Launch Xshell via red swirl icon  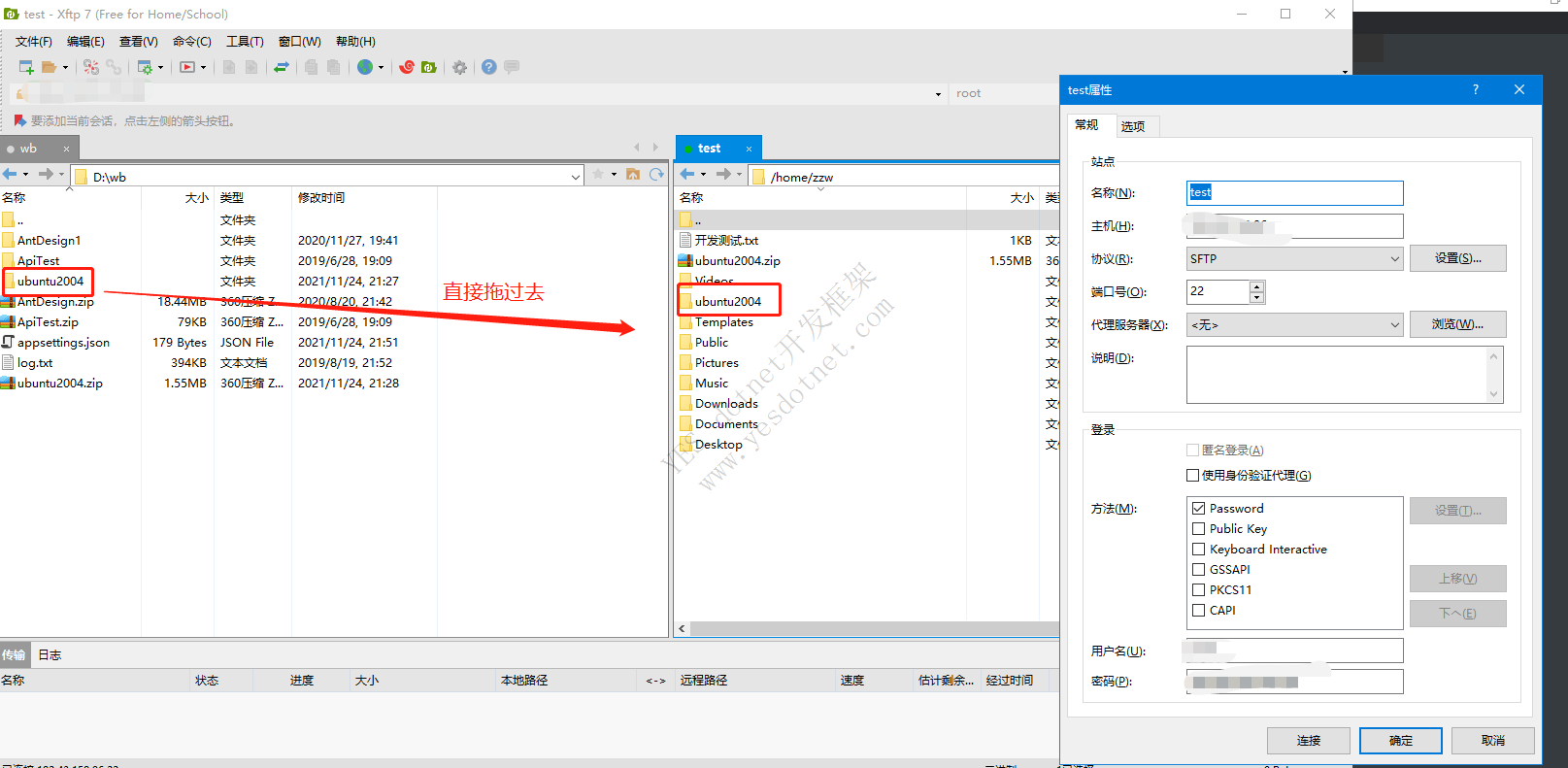tap(407, 67)
